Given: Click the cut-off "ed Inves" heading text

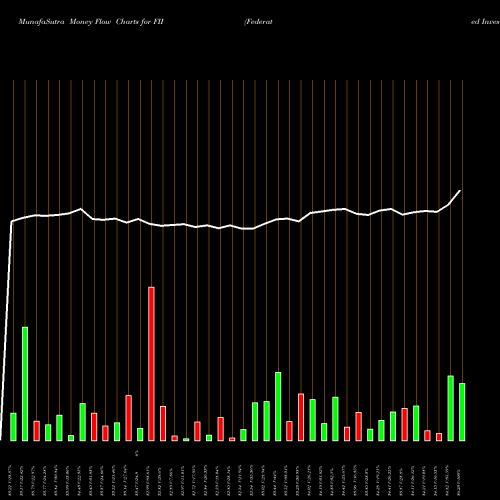Looking at the screenshot, I should pyautogui.click(x=485, y=22).
